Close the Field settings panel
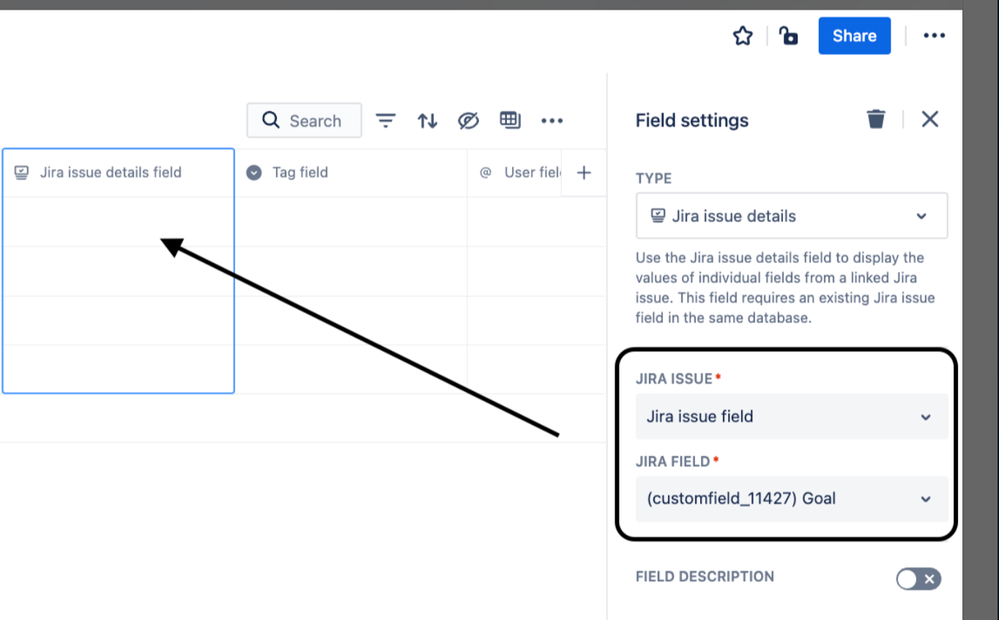This screenshot has width=999, height=620. point(930,119)
